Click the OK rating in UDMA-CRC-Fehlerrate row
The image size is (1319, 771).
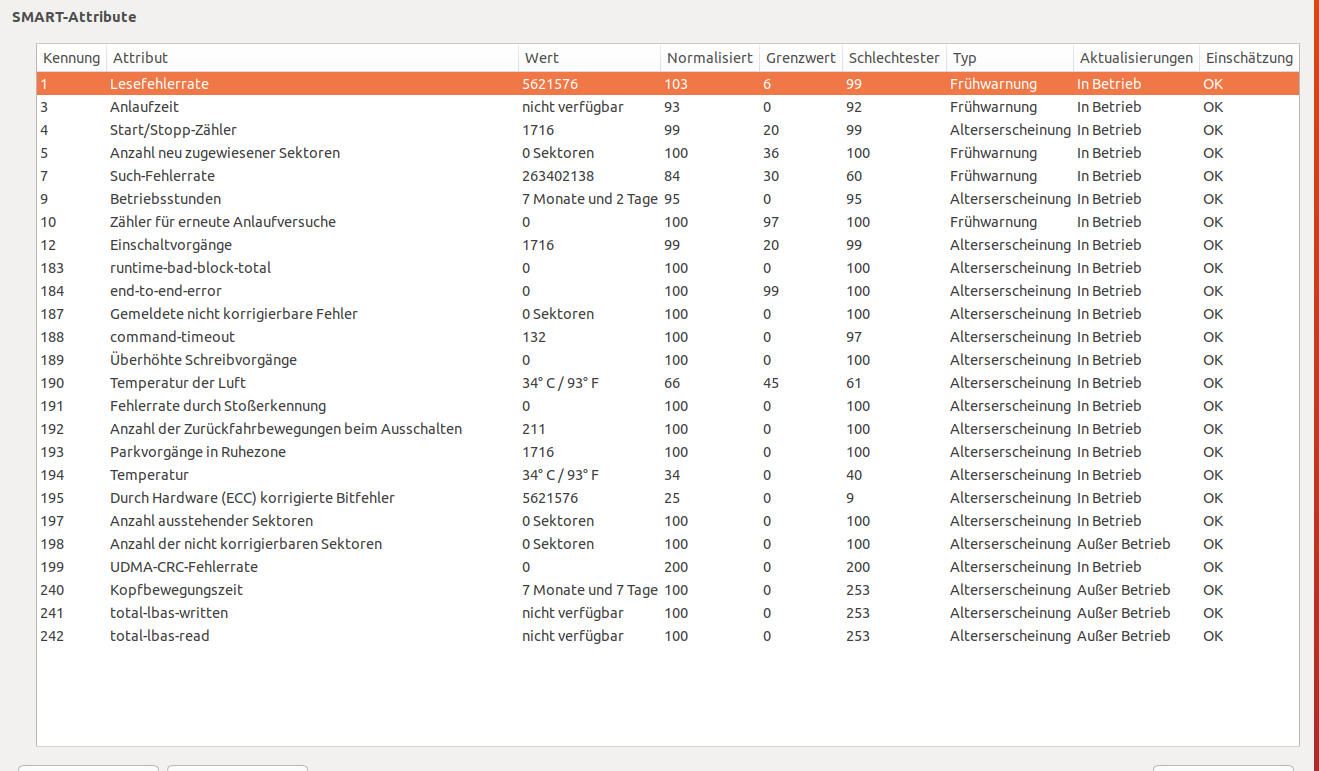[x=1213, y=567]
